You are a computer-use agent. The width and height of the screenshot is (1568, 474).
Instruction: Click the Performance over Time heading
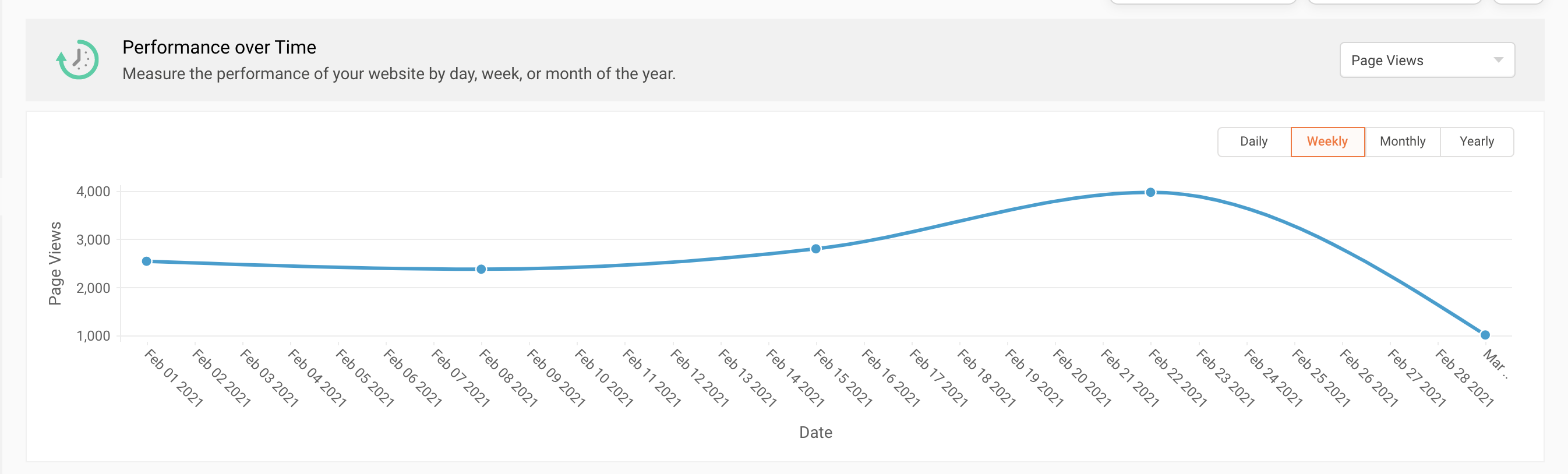[x=219, y=48]
